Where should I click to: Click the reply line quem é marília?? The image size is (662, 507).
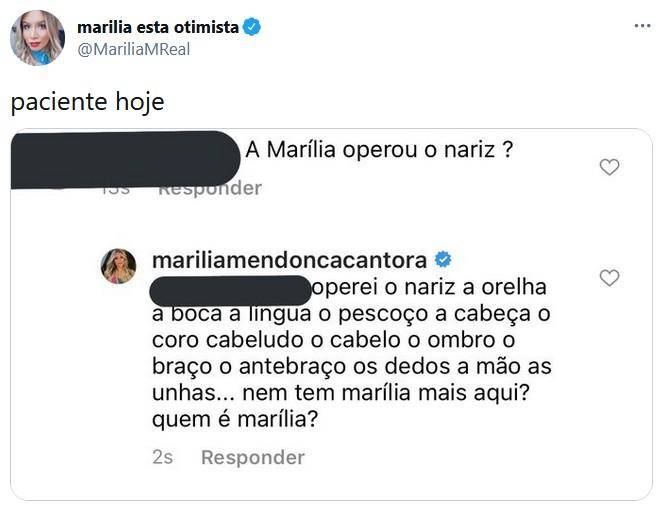click(235, 420)
